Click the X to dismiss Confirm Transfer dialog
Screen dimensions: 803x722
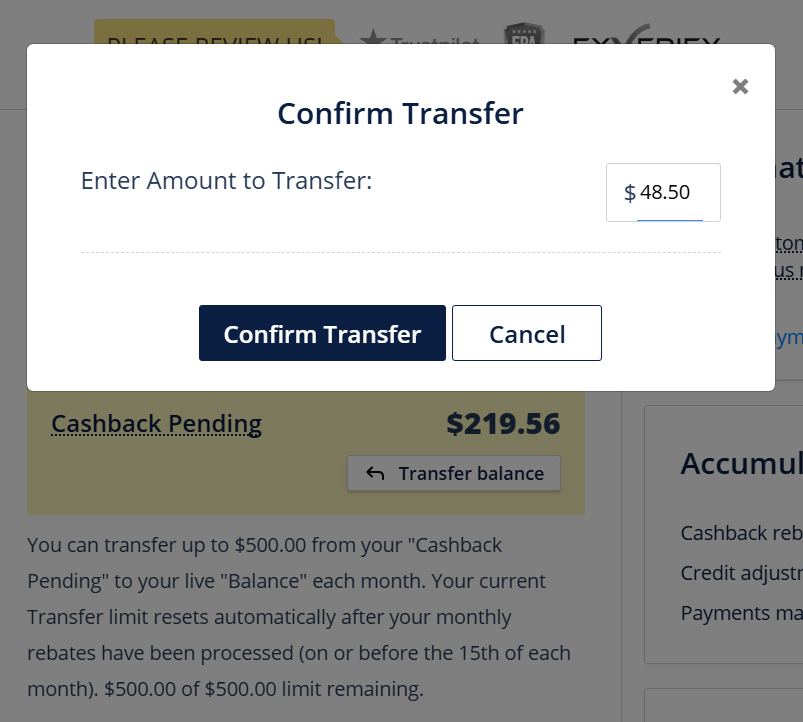pos(740,86)
